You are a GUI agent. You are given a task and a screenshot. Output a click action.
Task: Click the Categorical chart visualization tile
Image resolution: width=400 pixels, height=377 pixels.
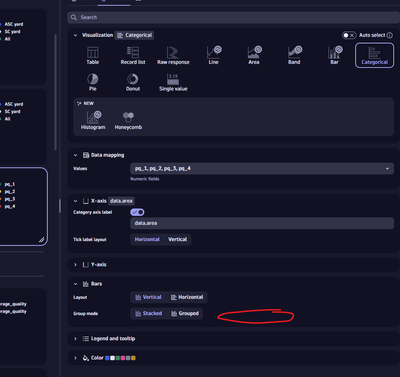[374, 55]
